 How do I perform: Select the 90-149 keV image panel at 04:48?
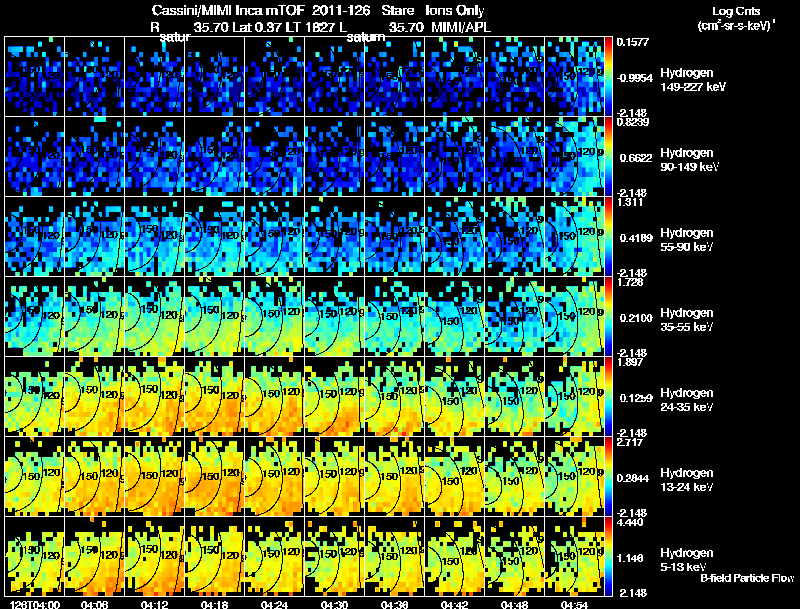click(514, 156)
